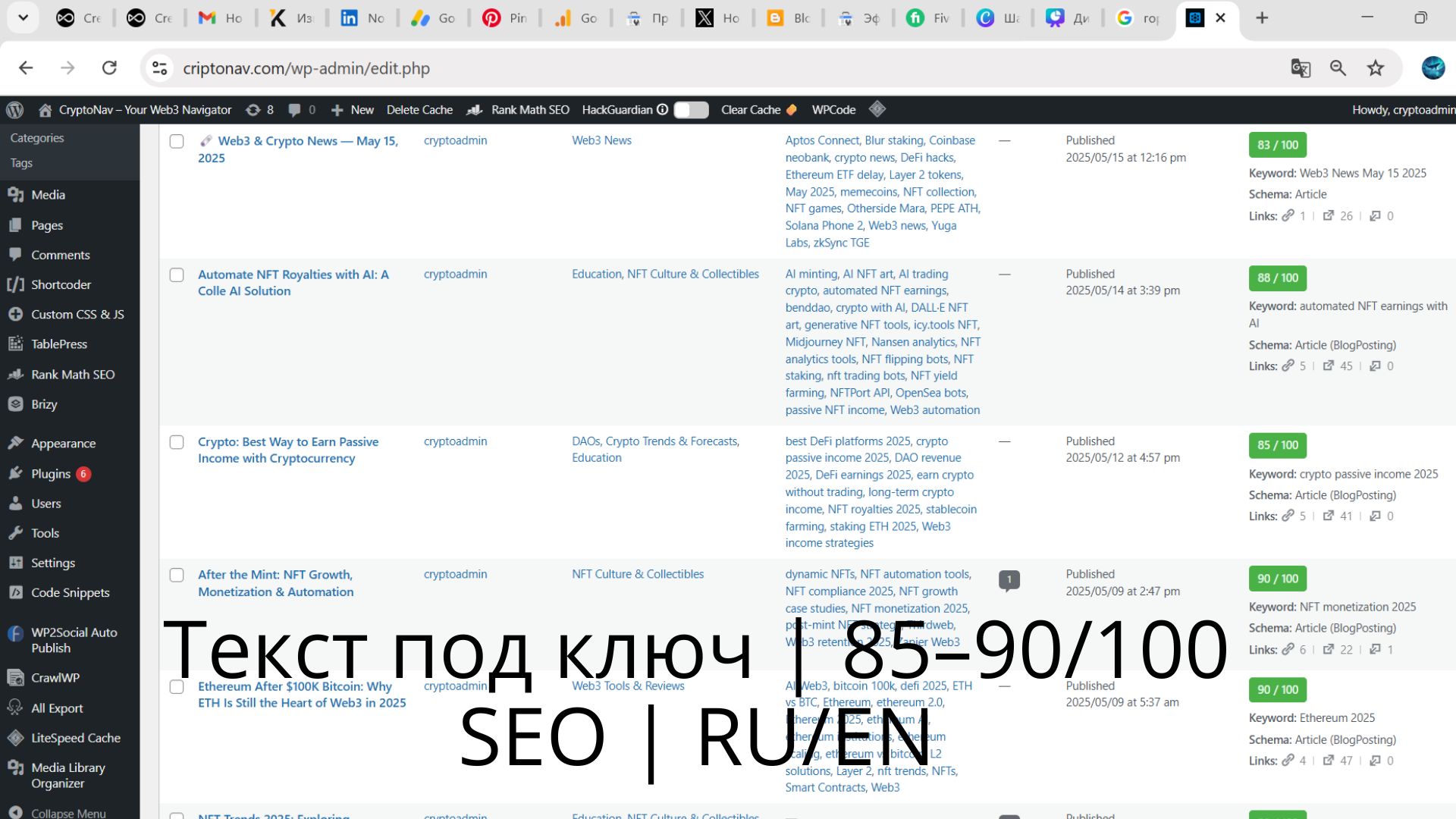The height and width of the screenshot is (819, 1456).
Task: Open the comment count bubble showing 1
Action: (1009, 580)
